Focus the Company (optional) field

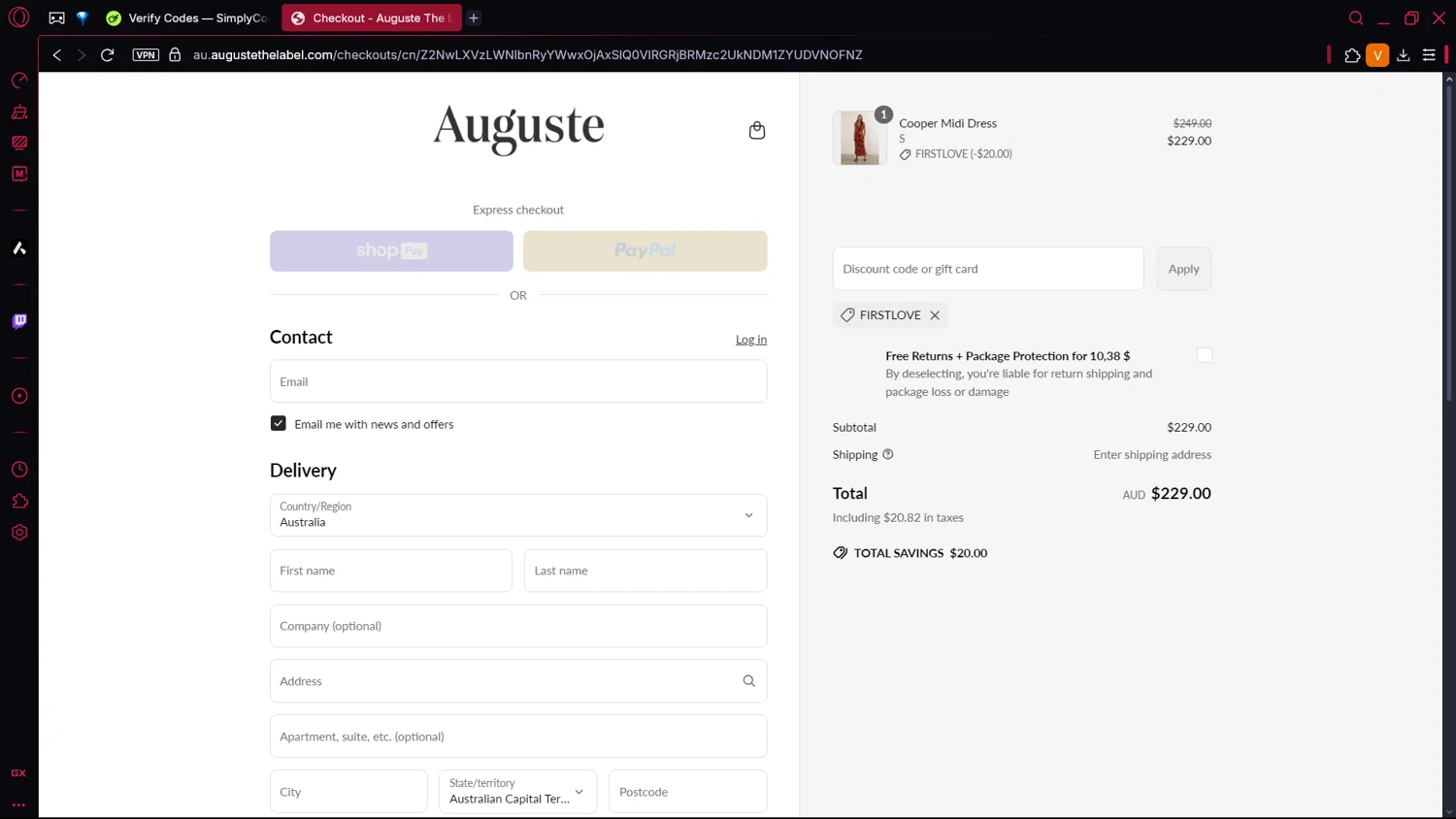point(518,626)
